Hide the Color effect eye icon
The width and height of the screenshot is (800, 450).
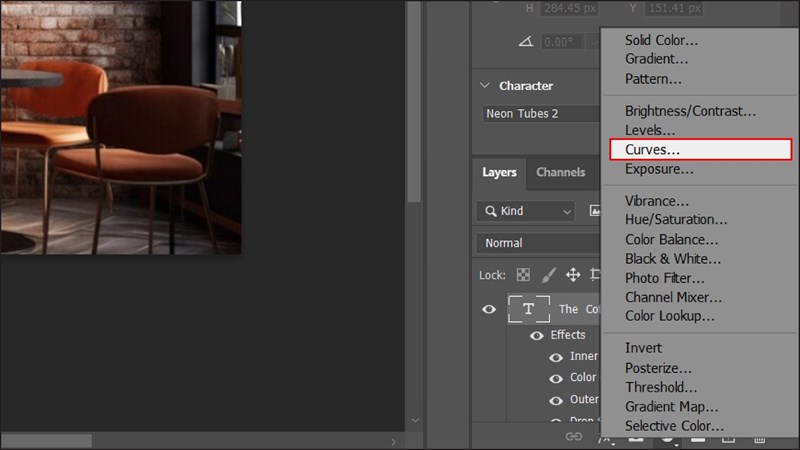tap(556, 379)
